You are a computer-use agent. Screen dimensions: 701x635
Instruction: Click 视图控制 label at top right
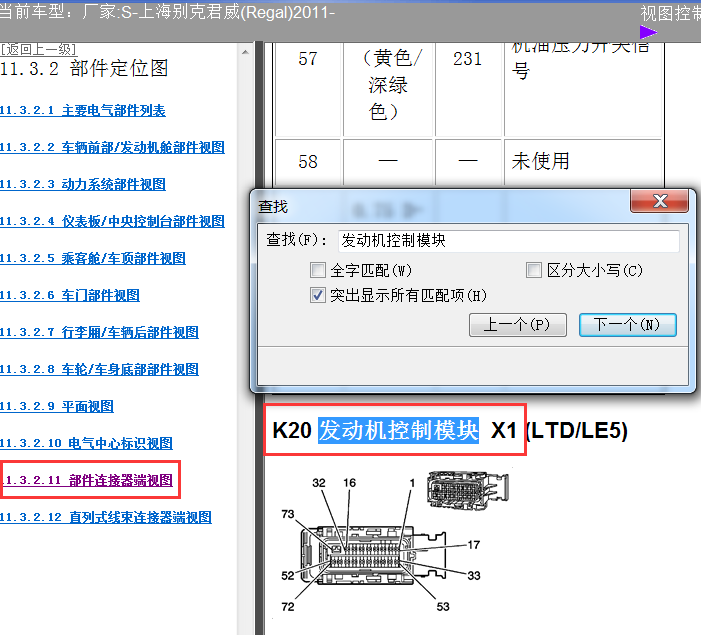(x=671, y=13)
